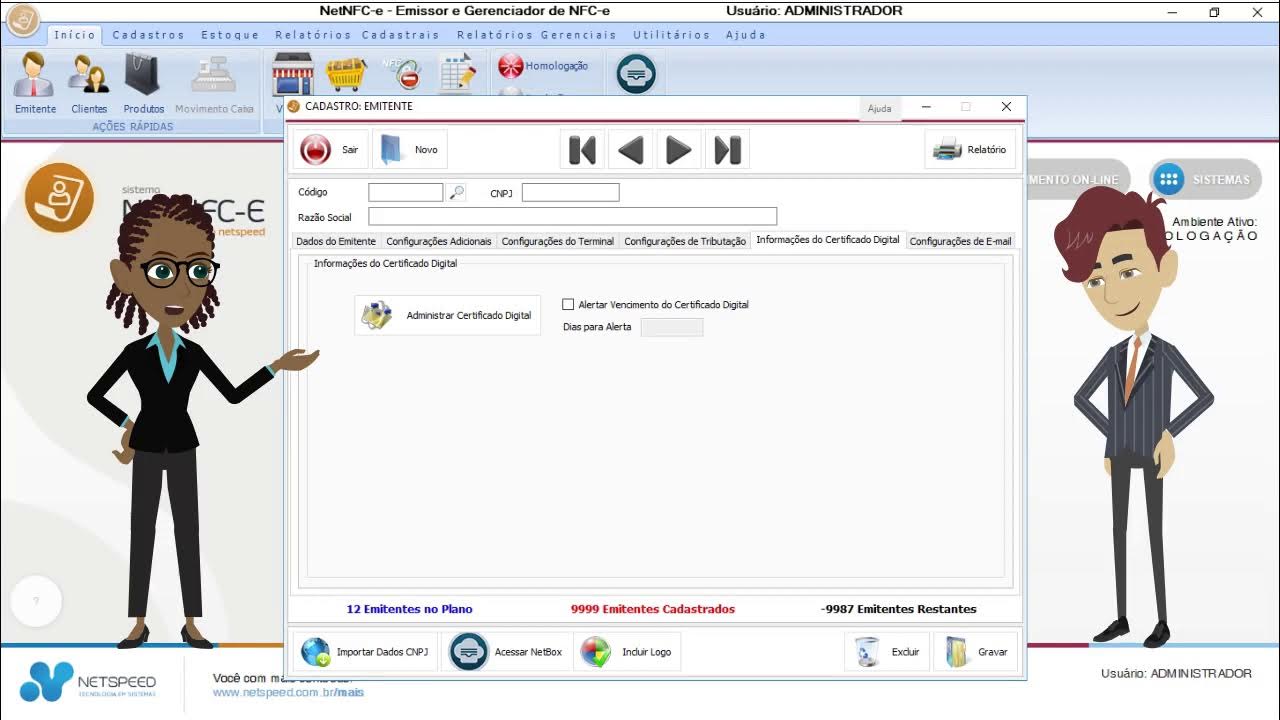1280x720 pixels.
Task: Click '9999 Emitentes Cadastrados' text
Action: click(653, 609)
